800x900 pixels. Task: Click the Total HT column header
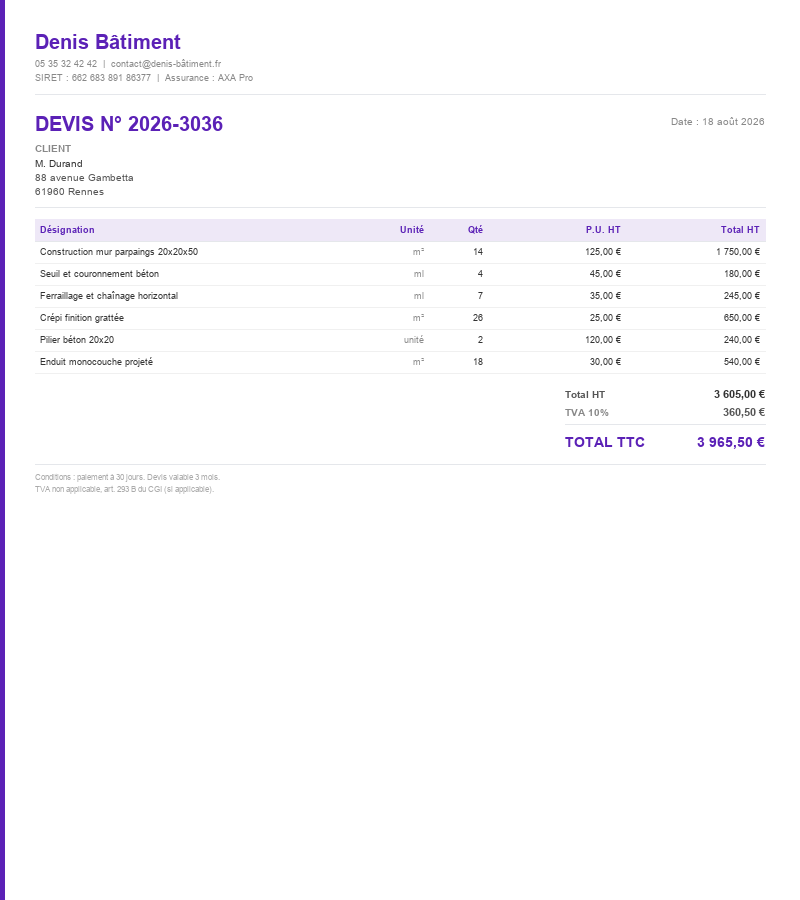click(x=740, y=230)
